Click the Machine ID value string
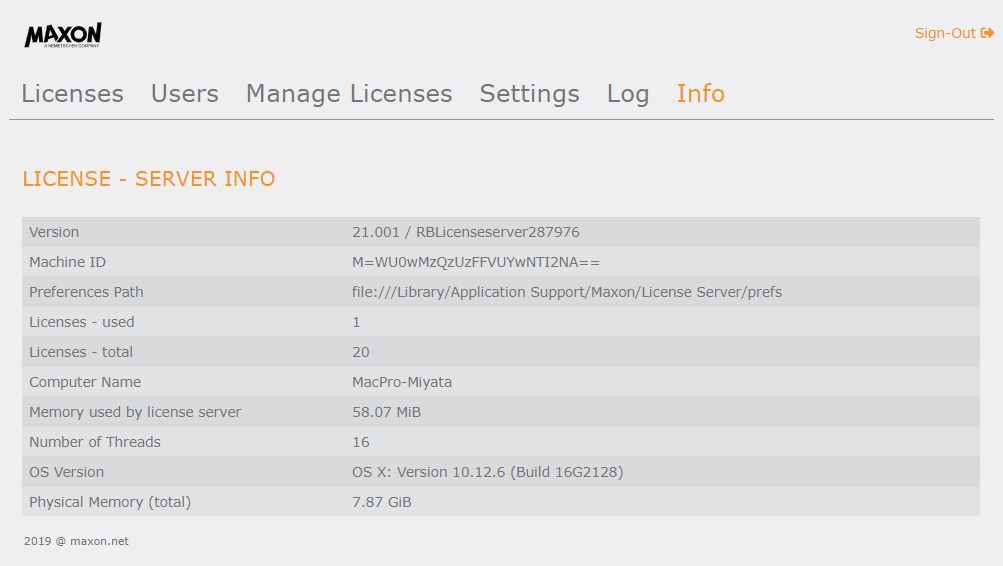Image resolution: width=1003 pixels, height=566 pixels. tap(476, 262)
